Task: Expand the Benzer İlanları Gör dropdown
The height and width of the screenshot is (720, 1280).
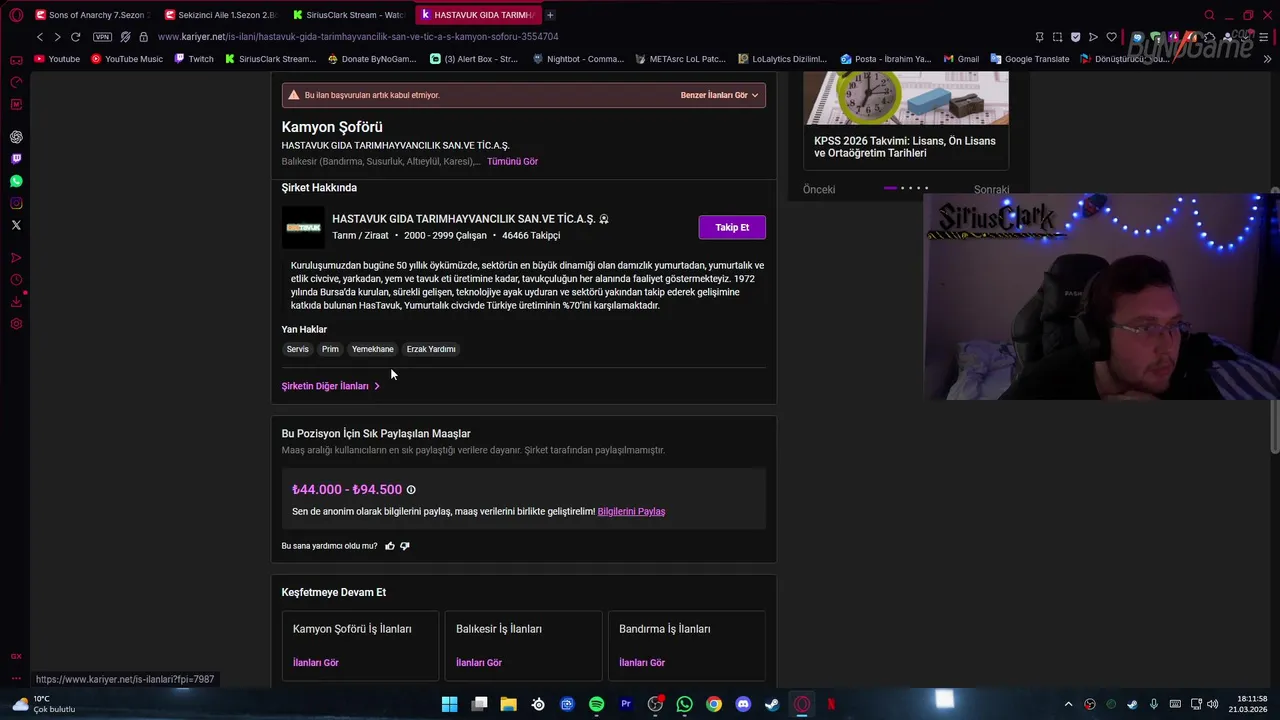Action: point(719,95)
